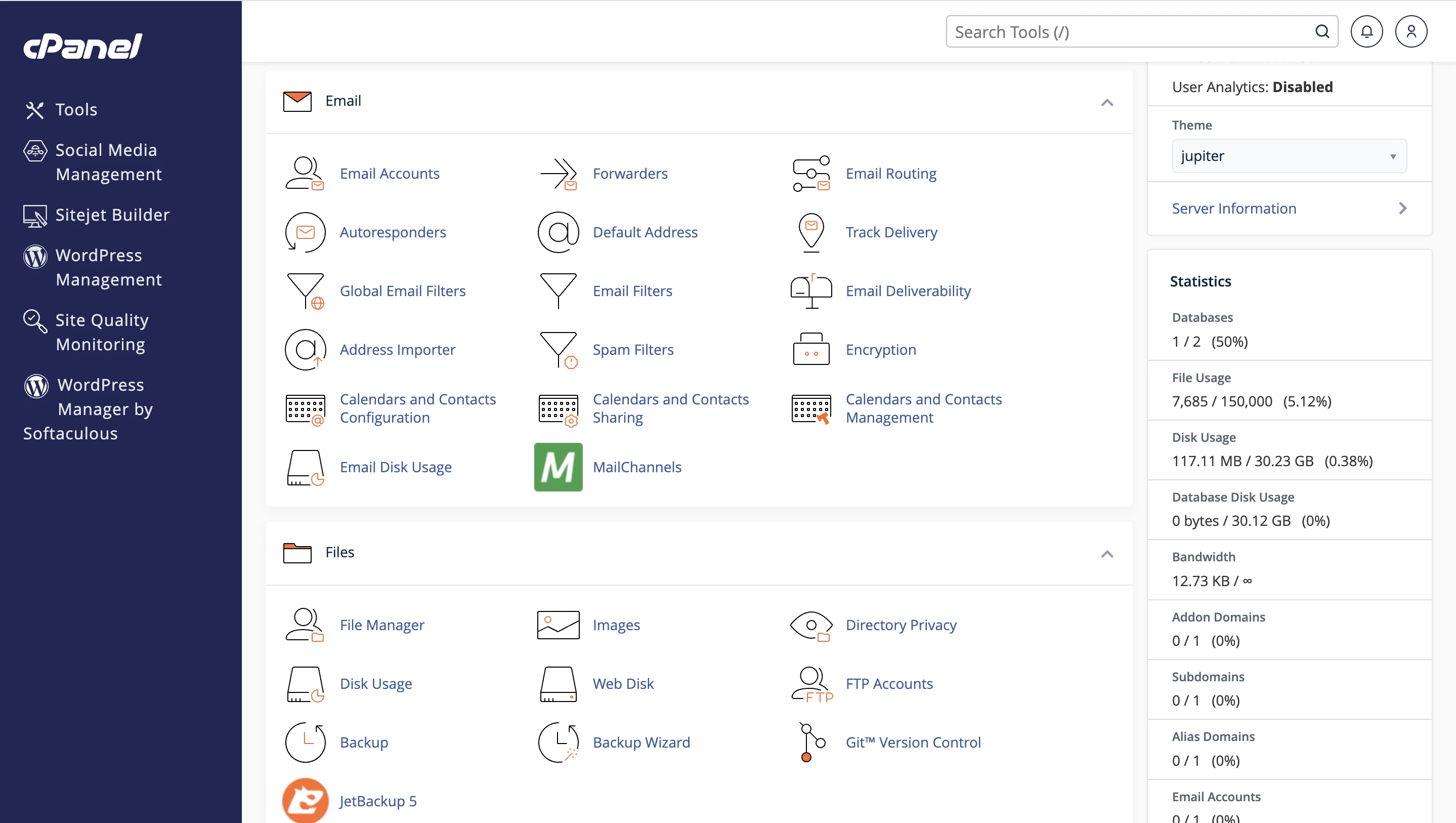Click the Autoresponders icon
The width and height of the screenshot is (1456, 823).
[x=305, y=232]
